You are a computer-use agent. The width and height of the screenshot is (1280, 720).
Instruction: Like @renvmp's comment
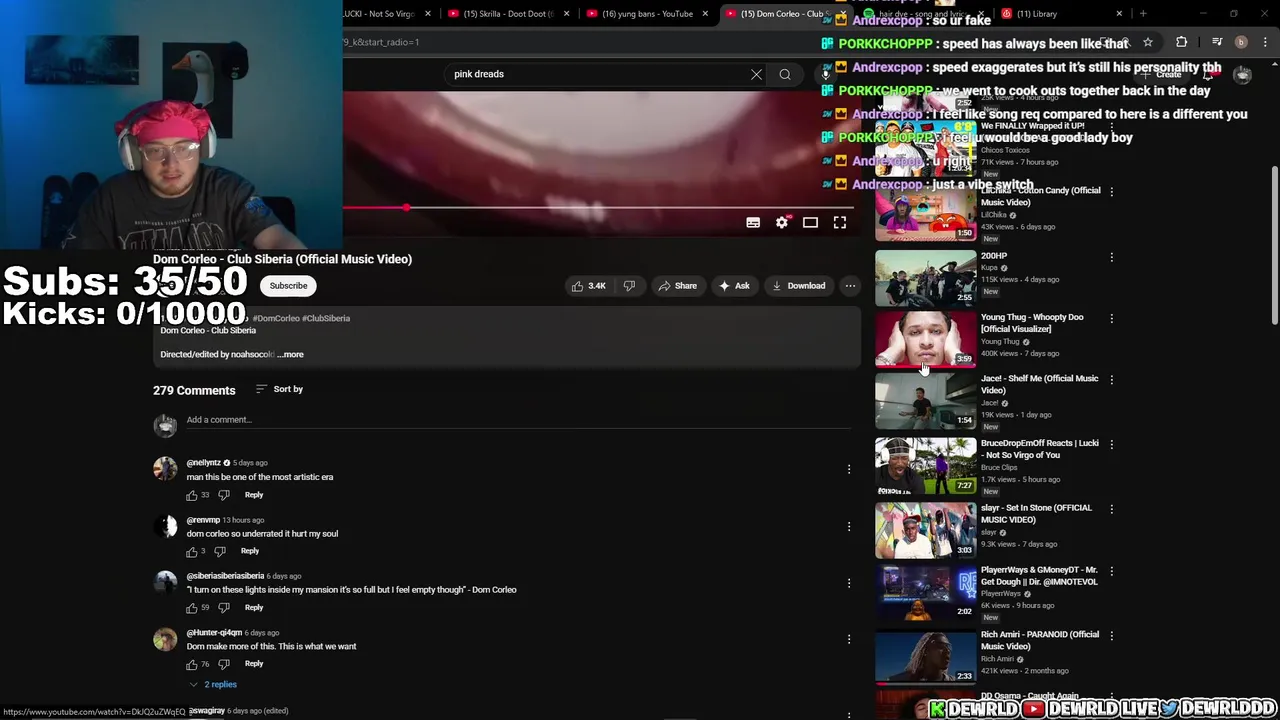tap(192, 551)
